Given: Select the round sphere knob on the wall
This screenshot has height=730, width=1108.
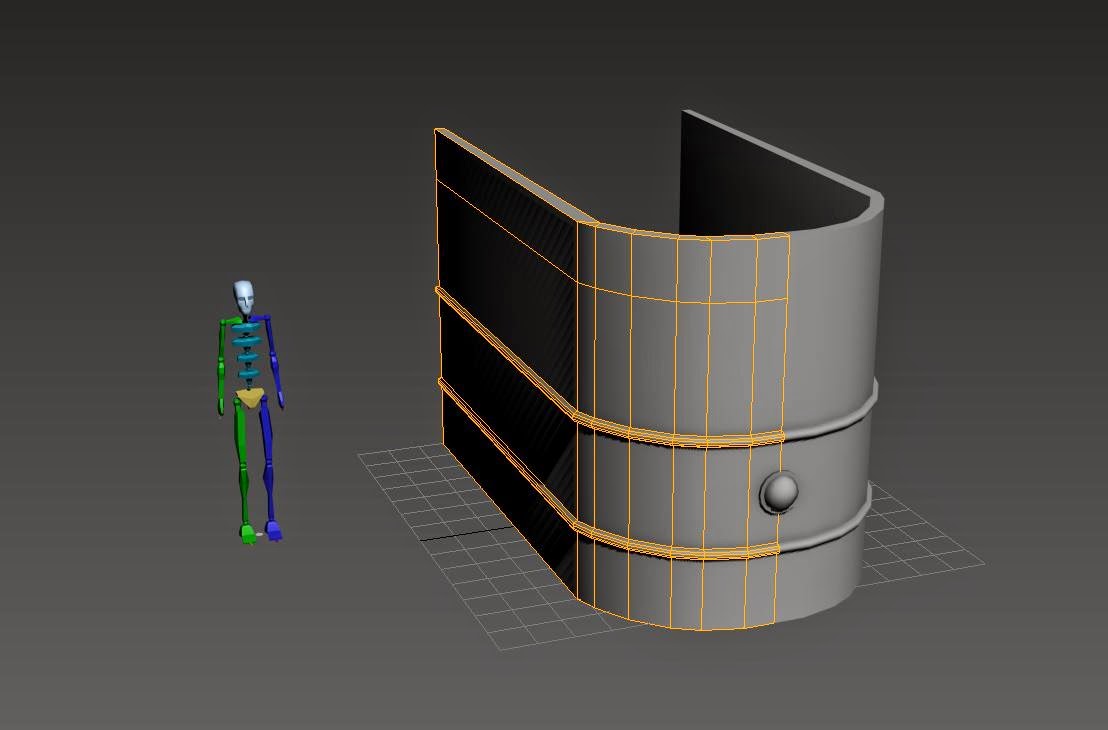Looking at the screenshot, I should (x=780, y=491).
